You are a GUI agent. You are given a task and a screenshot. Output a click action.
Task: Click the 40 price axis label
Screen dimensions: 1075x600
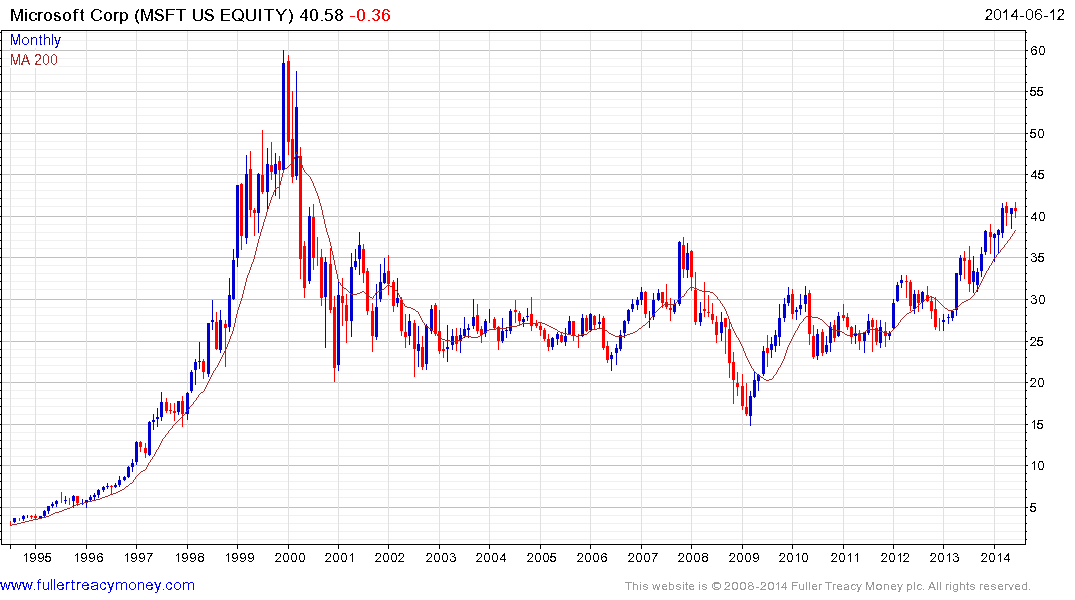pos(1037,217)
